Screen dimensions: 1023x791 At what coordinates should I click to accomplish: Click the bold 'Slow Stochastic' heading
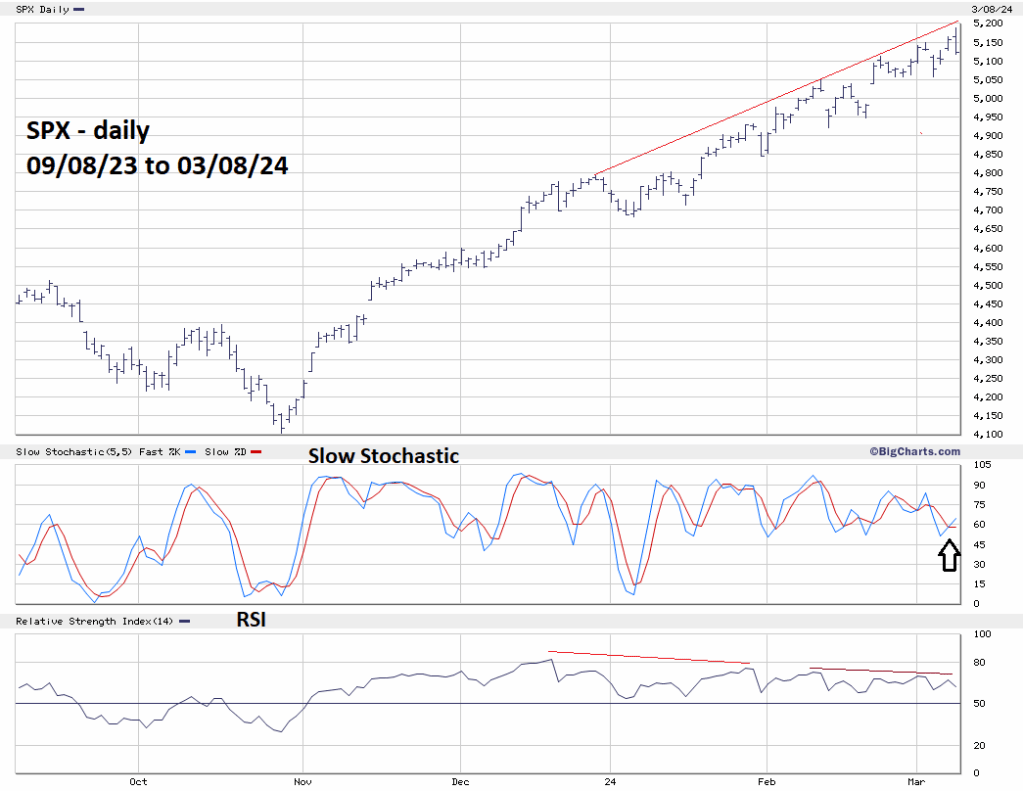(x=383, y=456)
